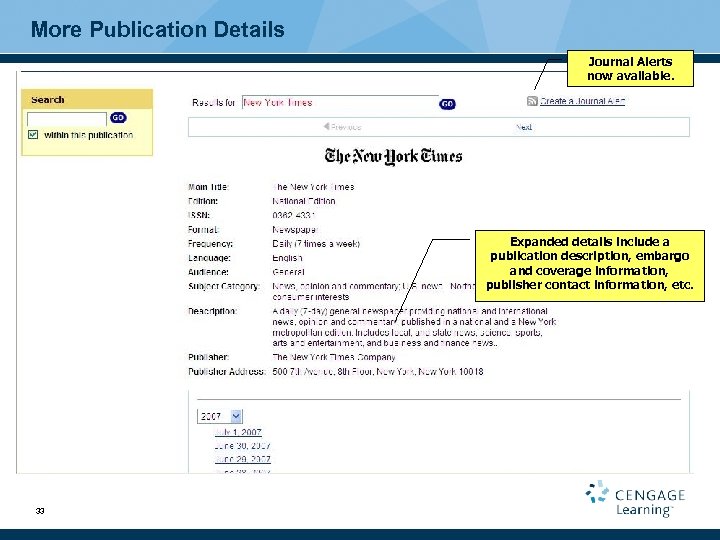720x540 pixels.
Task: Click the Main Title value The New York Times
Action: [313, 187]
